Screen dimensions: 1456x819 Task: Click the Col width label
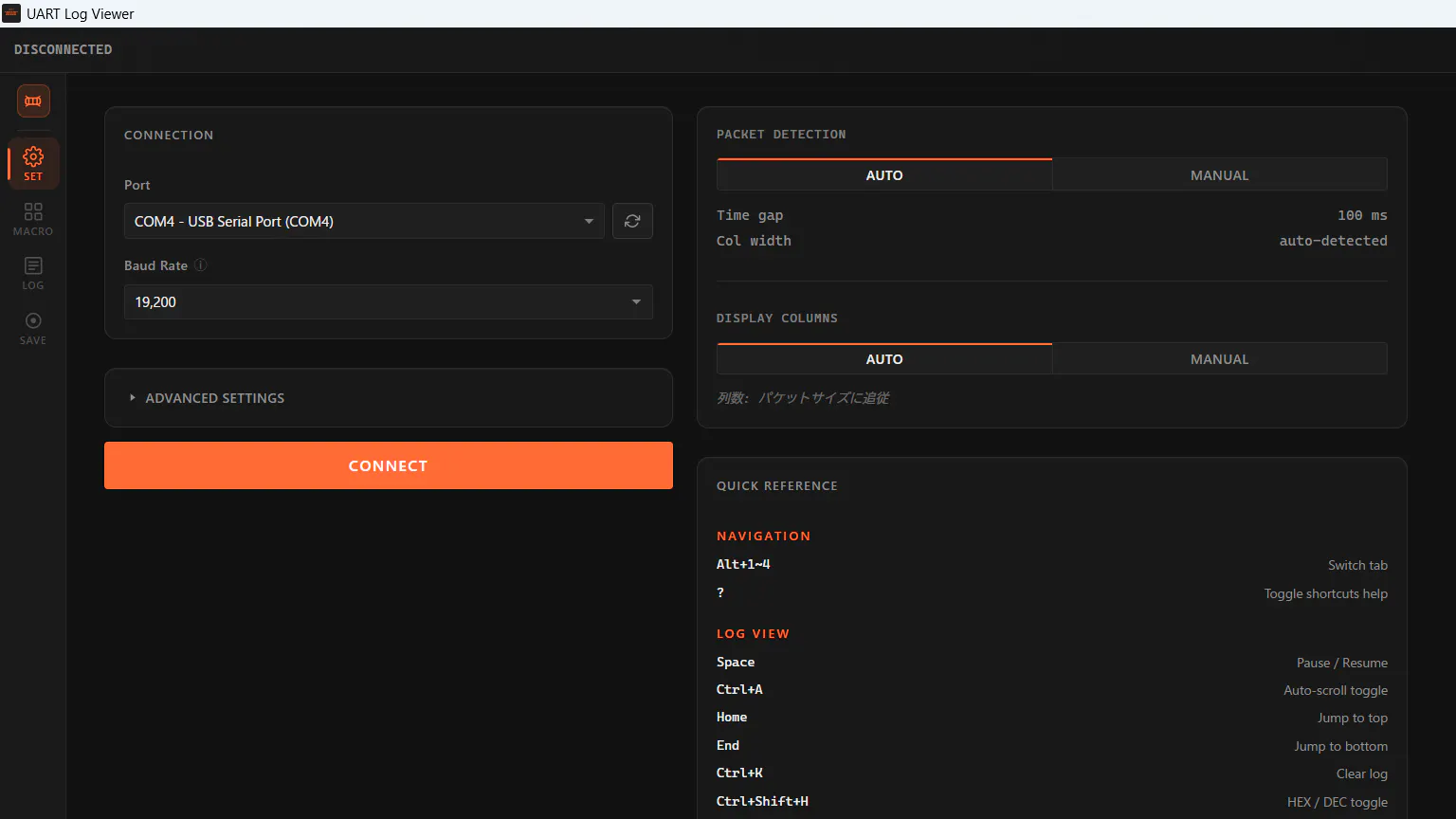click(754, 241)
